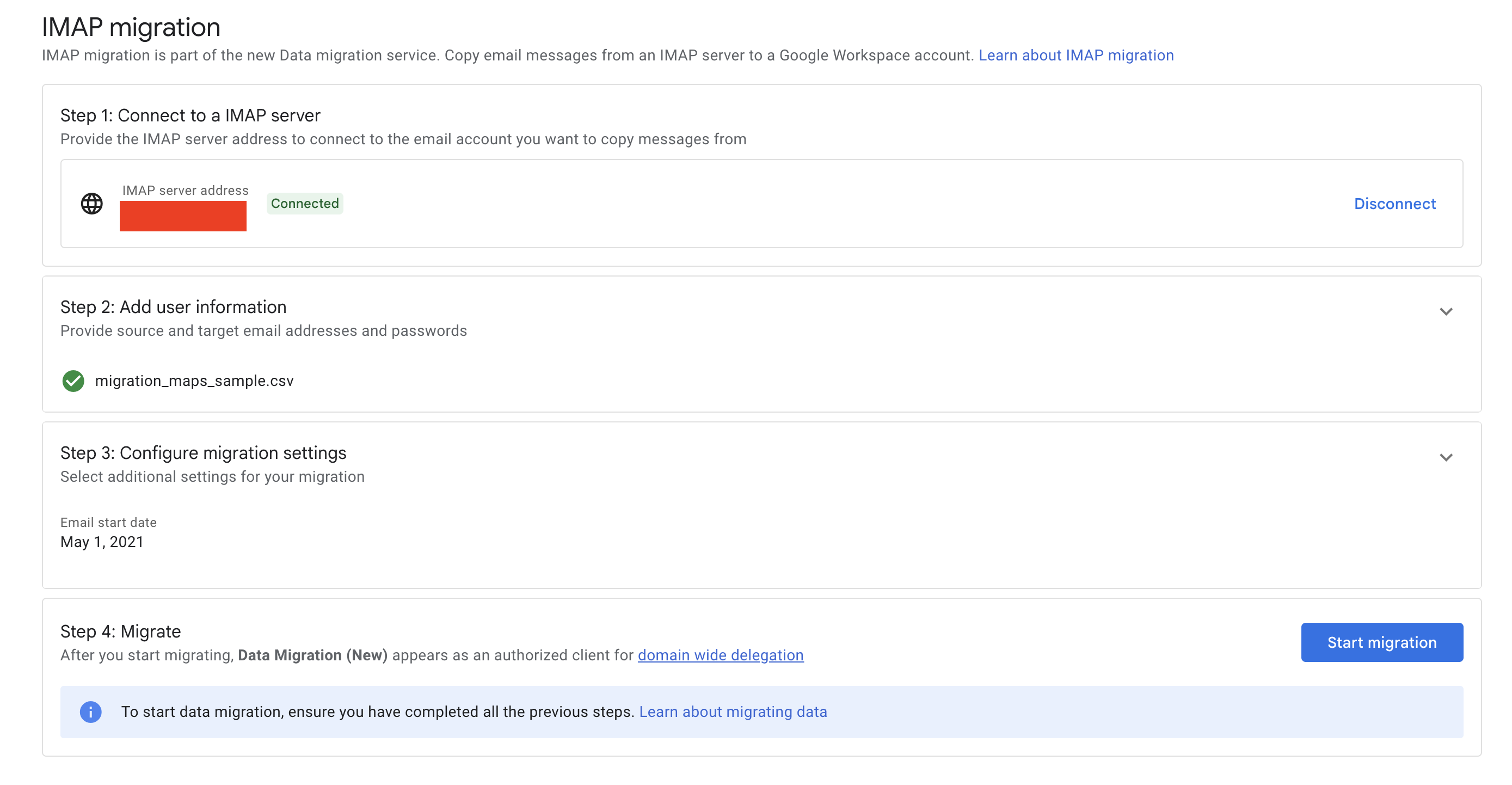The image size is (1512, 785).
Task: Disconnect from the IMAP server
Action: [1394, 204]
